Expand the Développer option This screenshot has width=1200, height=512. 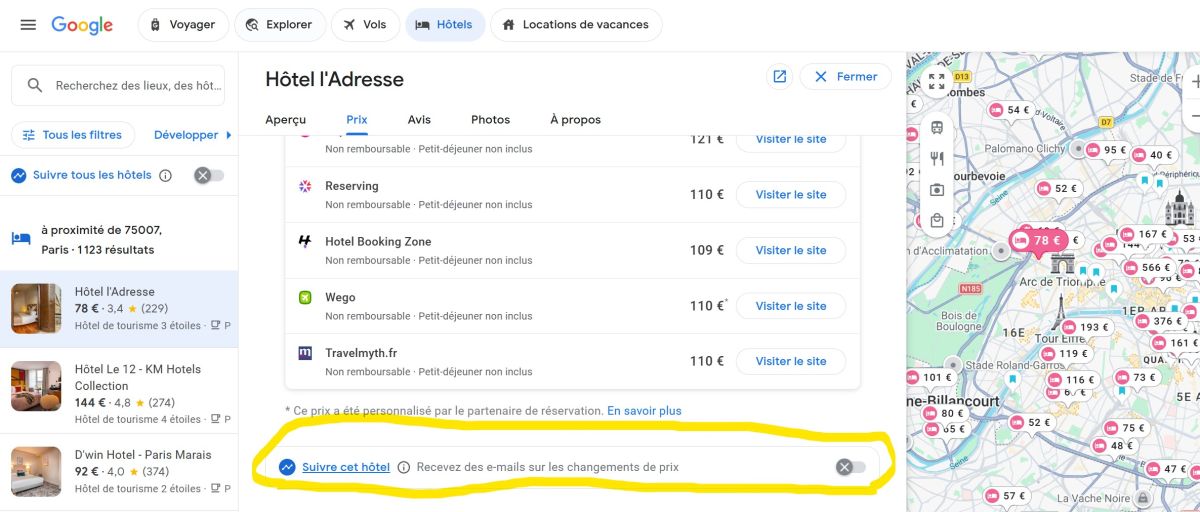(x=192, y=135)
